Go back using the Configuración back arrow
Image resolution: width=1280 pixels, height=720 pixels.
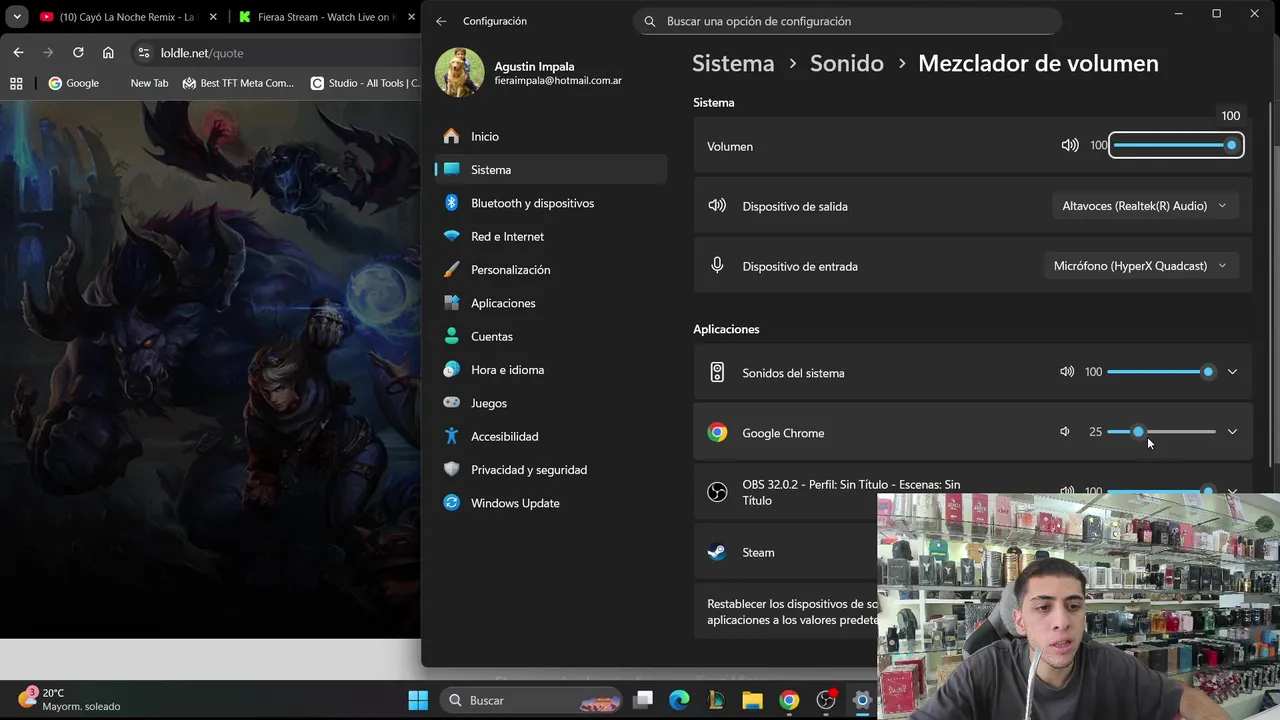(x=441, y=21)
